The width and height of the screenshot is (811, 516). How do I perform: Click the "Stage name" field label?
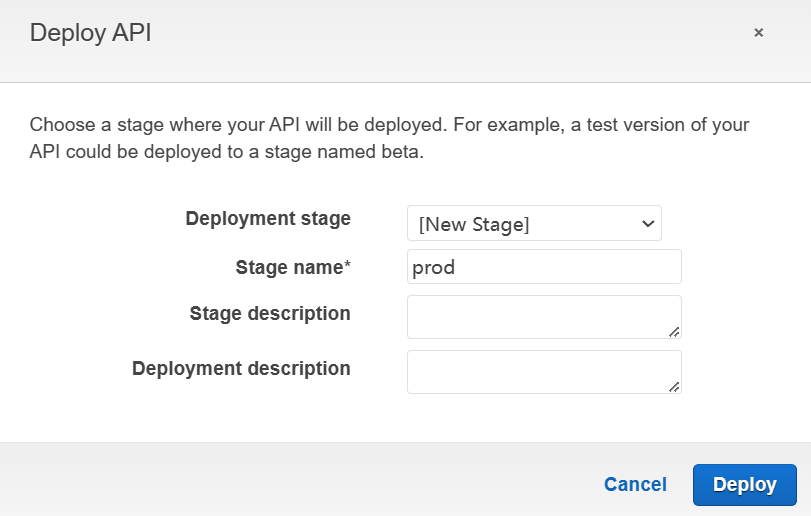[290, 267]
